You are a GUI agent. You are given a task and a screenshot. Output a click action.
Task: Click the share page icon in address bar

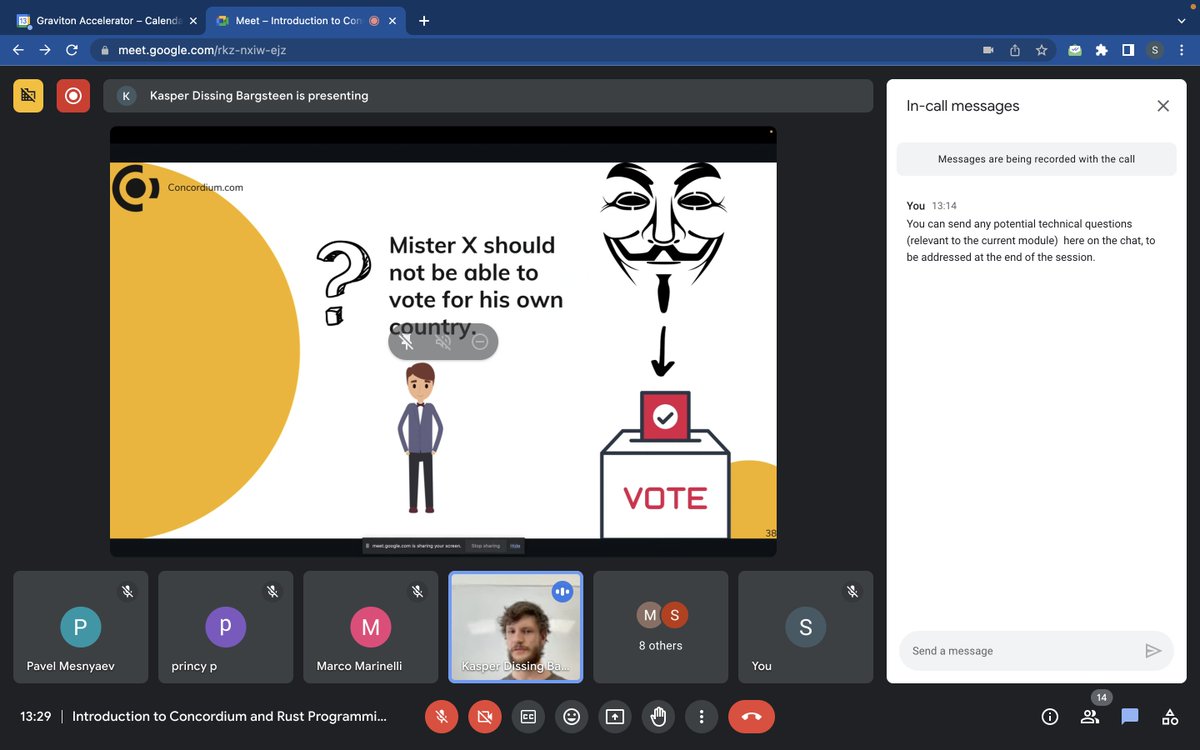[1015, 50]
